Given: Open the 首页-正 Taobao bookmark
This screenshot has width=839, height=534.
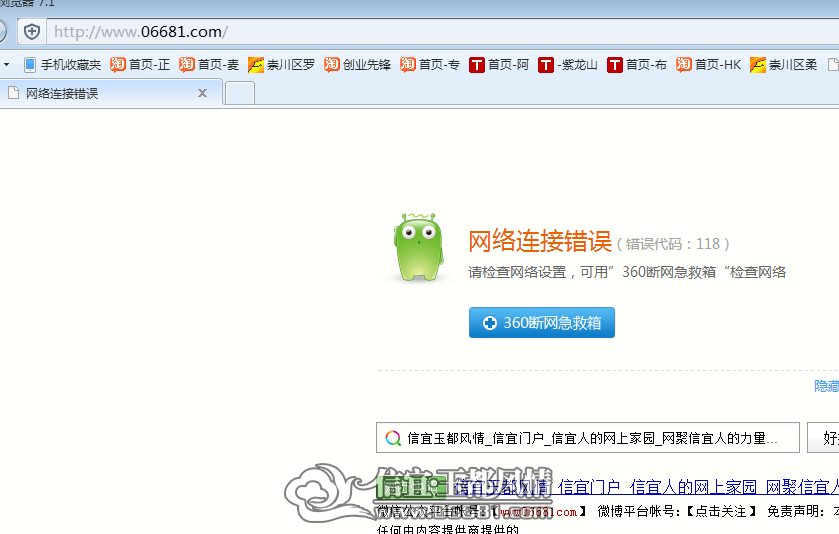Looking at the screenshot, I should pyautogui.click(x=140, y=65).
